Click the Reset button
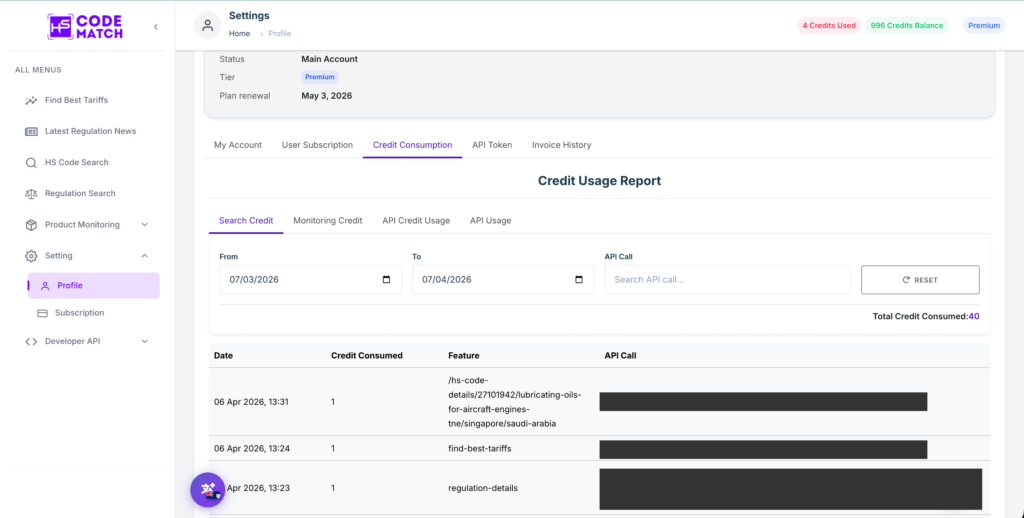This screenshot has height=518, width=1024. 920,280
